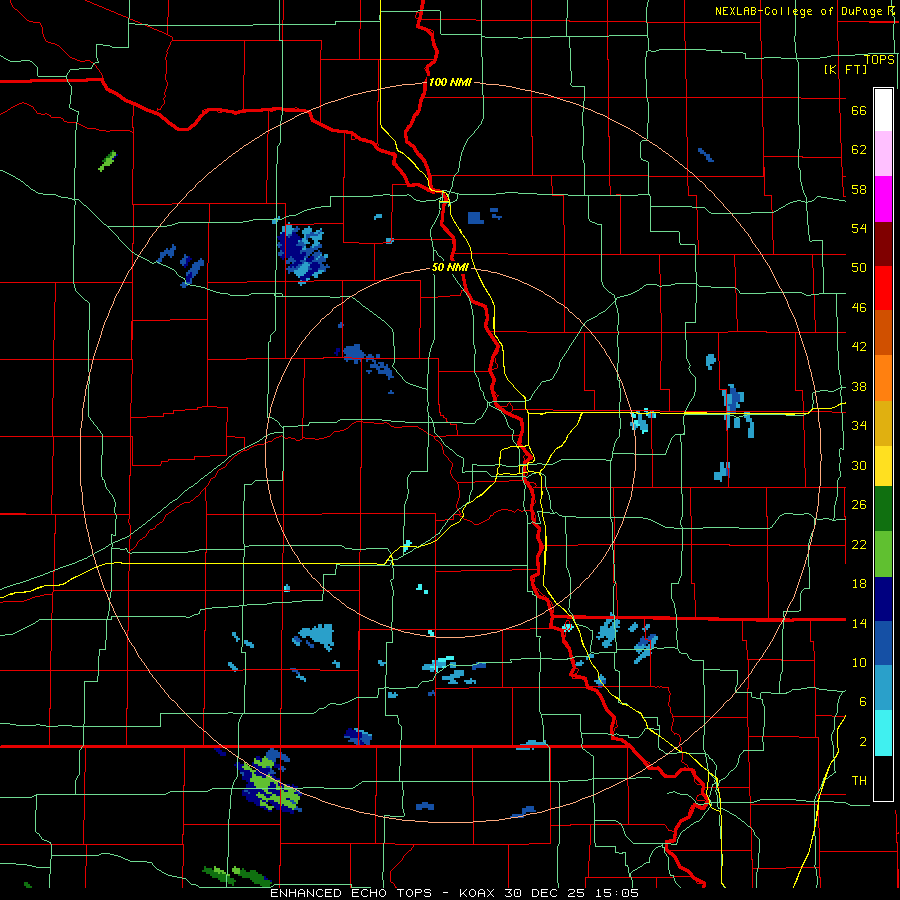Viewport: 900px width, 900px height.
Task: Click the "46" legend value
Action: 859,308
